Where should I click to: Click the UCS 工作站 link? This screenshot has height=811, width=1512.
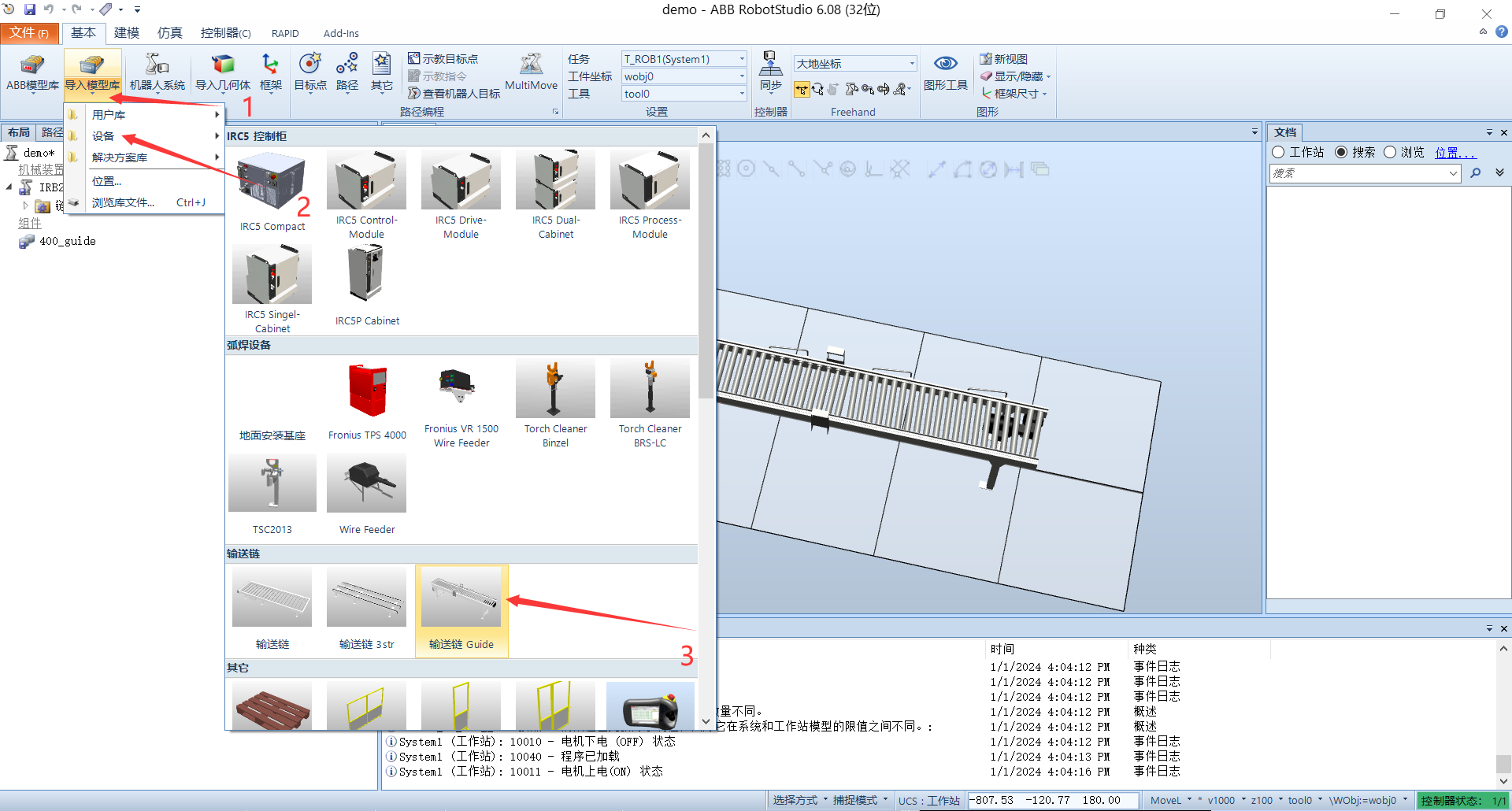pos(943,801)
